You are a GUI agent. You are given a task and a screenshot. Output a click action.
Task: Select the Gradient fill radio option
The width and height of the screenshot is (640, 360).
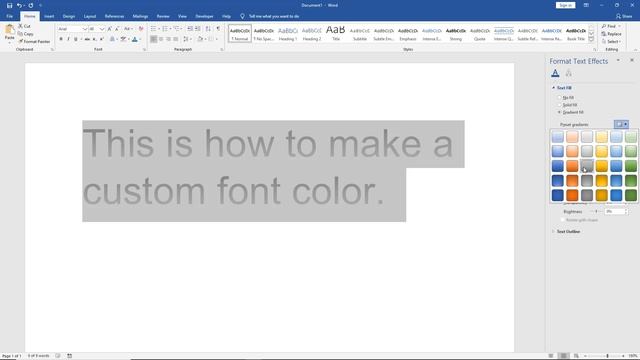pyautogui.click(x=560, y=112)
